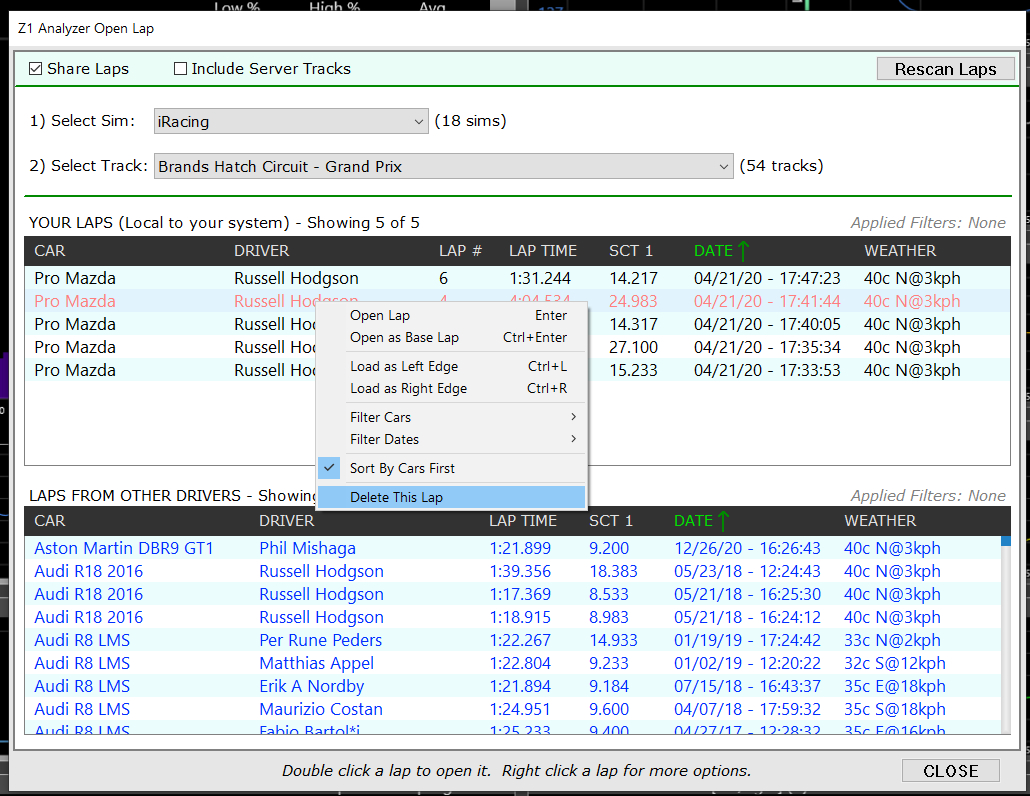
Task: Click Phil Mishaga driver name
Action: pos(307,548)
